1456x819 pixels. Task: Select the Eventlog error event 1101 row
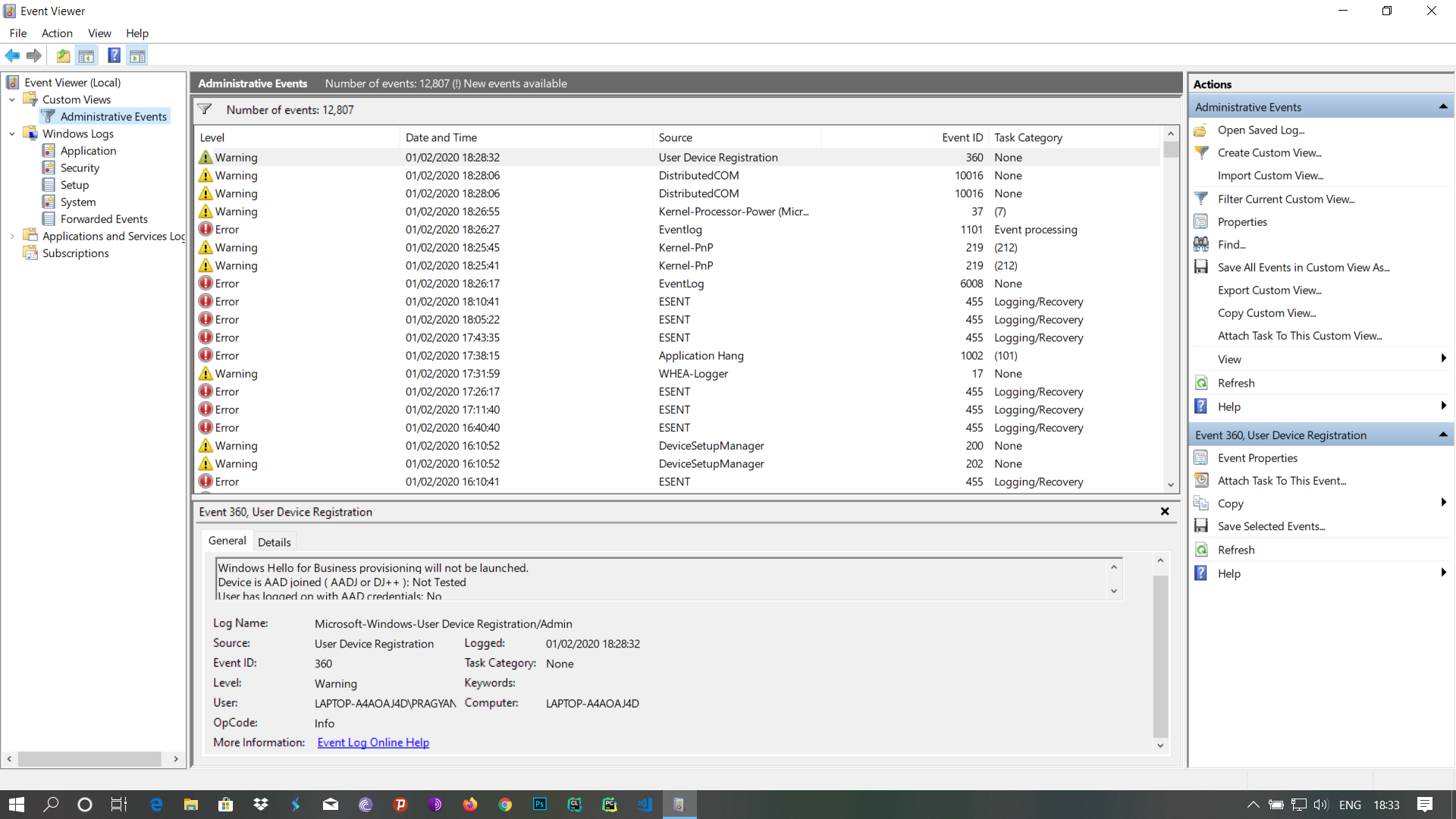[677, 229]
